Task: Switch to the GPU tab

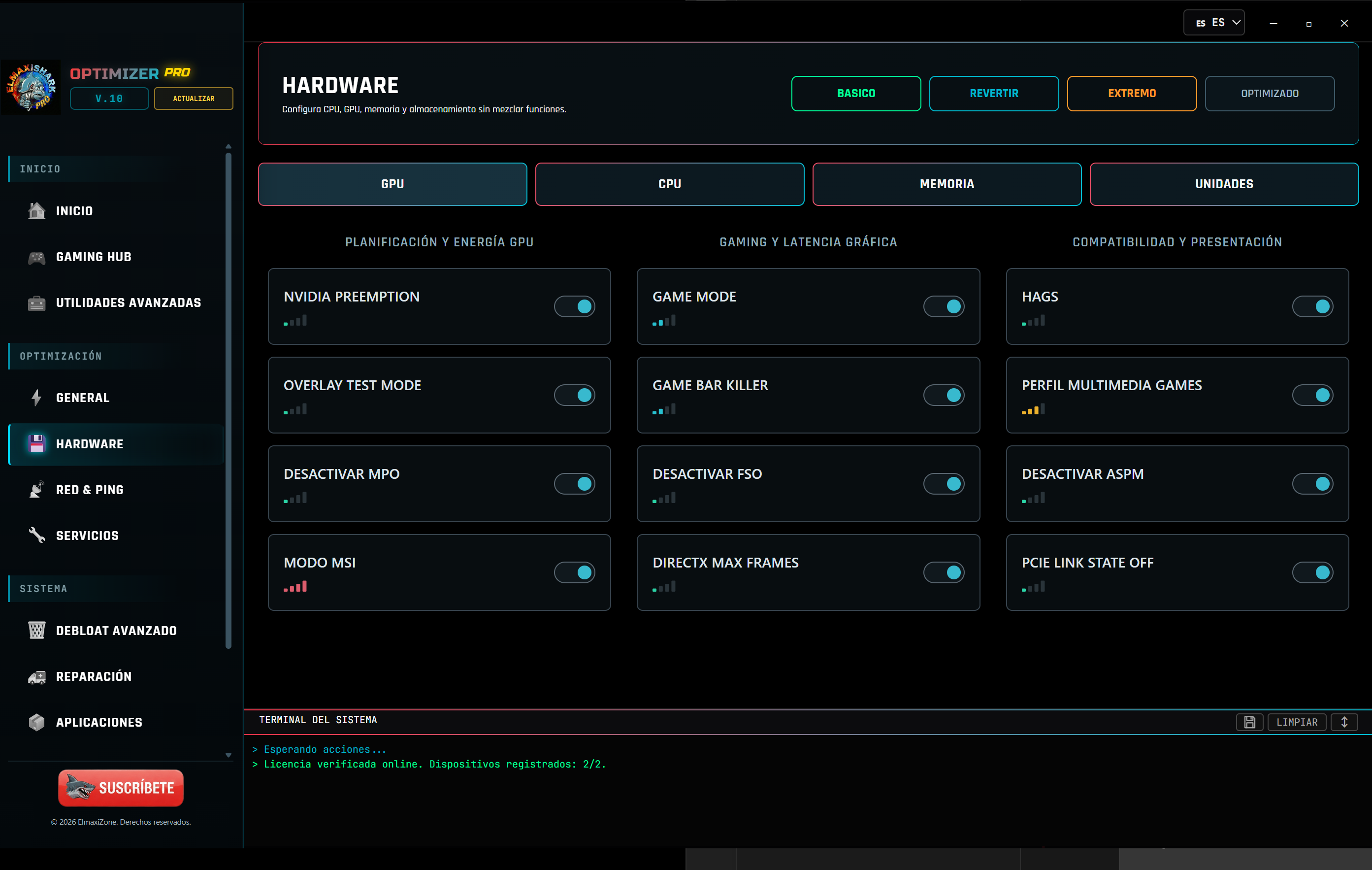Action: coord(392,184)
